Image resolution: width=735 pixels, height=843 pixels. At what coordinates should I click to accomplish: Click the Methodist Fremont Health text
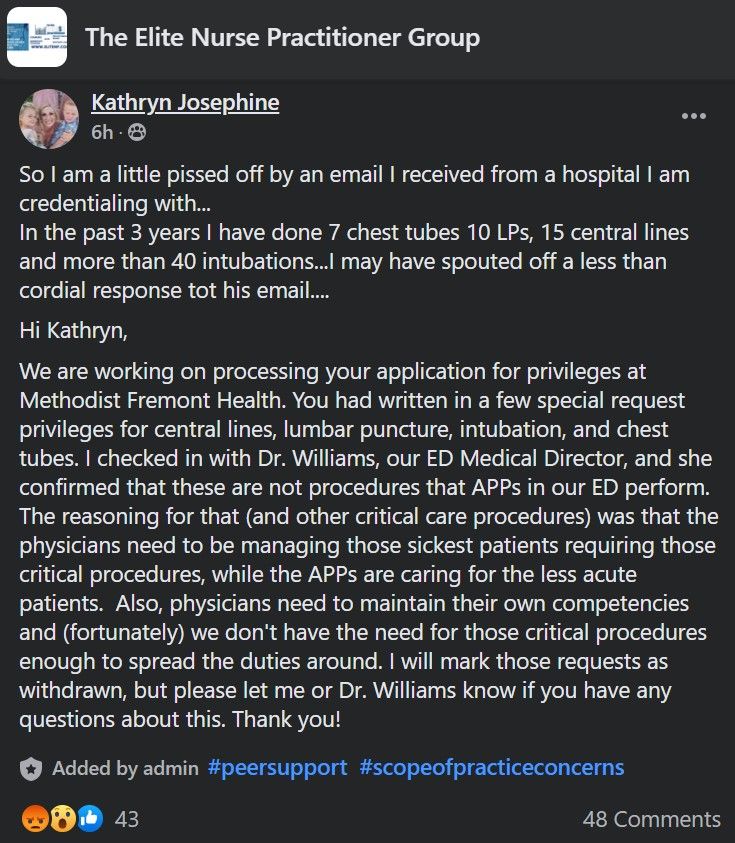coord(151,401)
